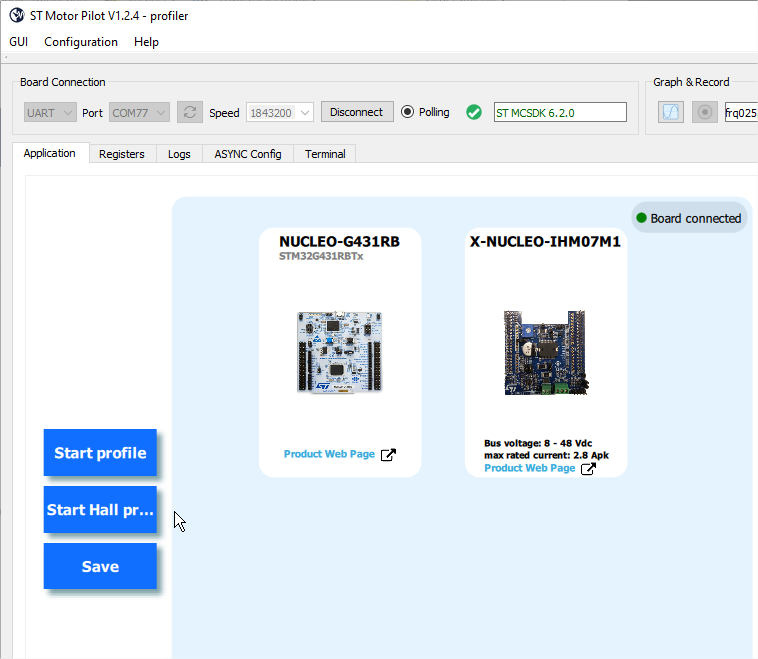The image size is (758, 659).
Task: Click the Board connected status label
Action: tap(696, 219)
